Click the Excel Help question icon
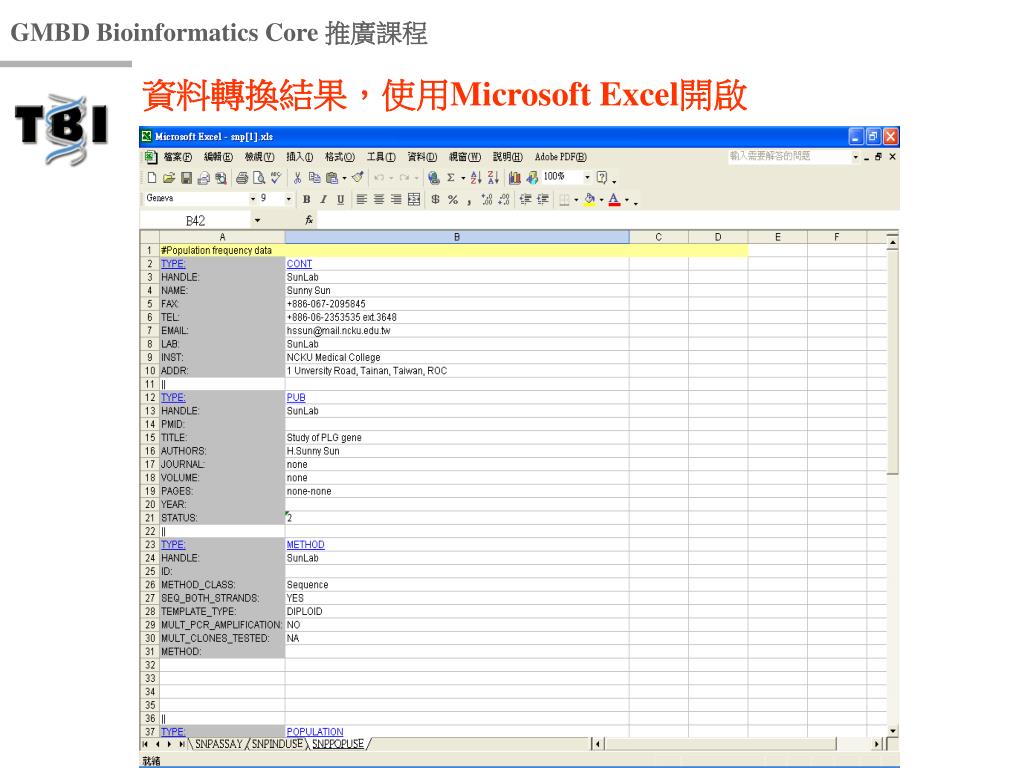This screenshot has width=1024, height=768. pos(602,178)
